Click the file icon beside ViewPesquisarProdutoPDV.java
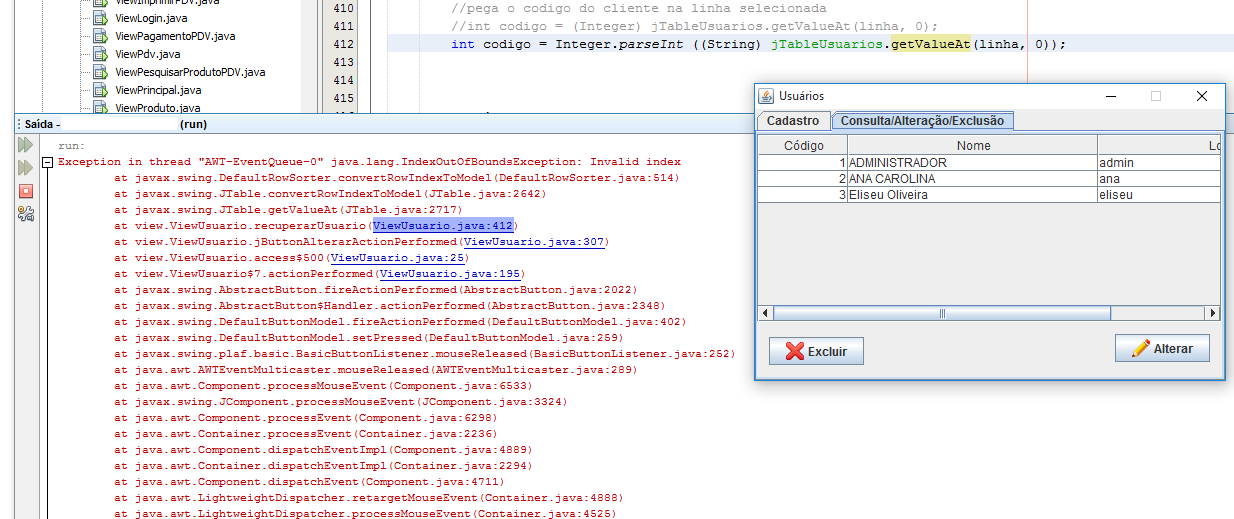The width and height of the screenshot is (1234, 519). pyautogui.click(x=100, y=72)
